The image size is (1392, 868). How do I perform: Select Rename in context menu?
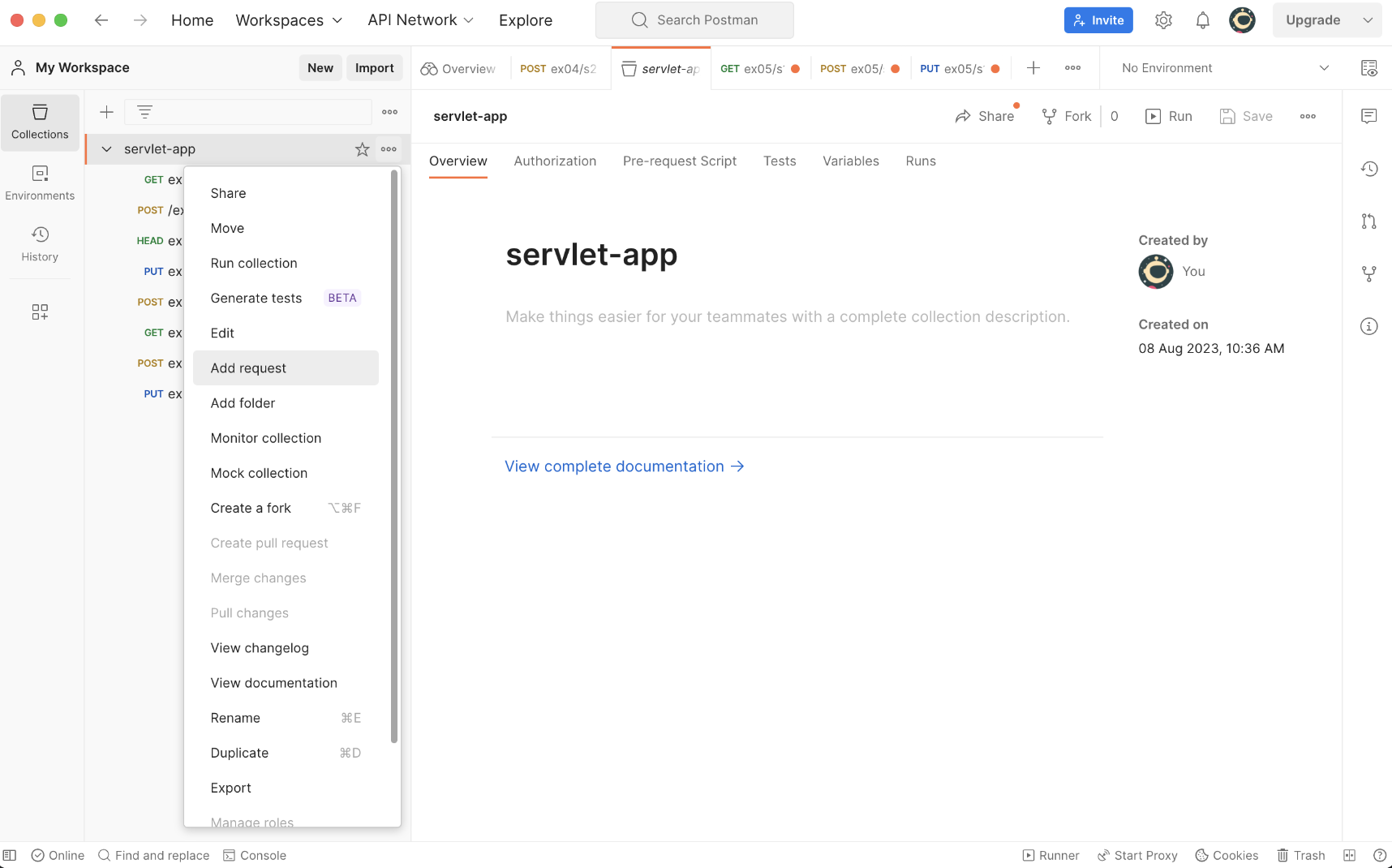point(286,719)
